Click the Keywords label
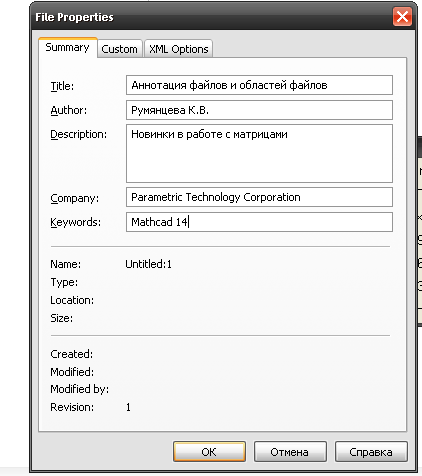 coord(75,222)
